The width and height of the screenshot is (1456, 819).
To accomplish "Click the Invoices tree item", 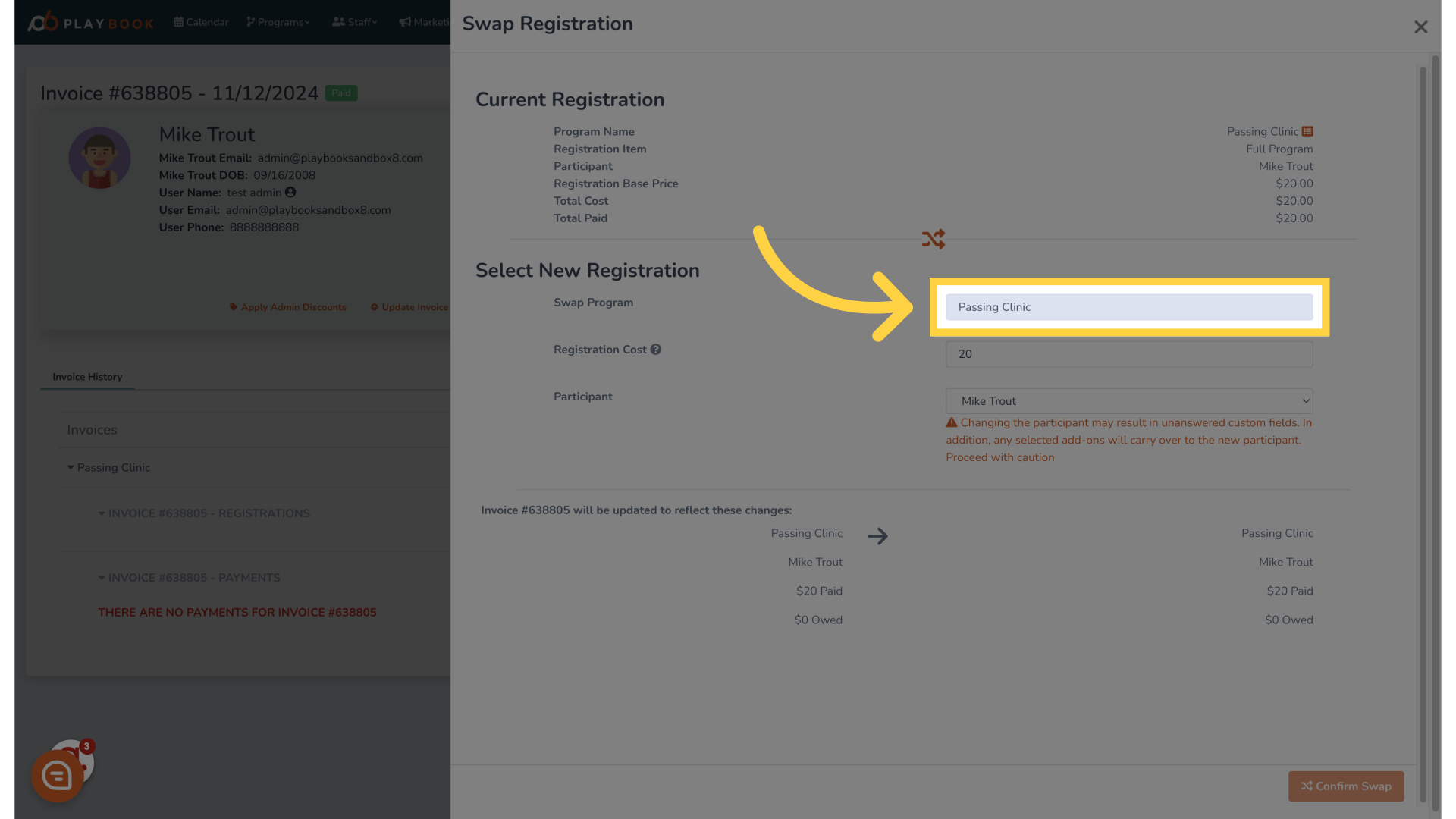I will coord(92,429).
